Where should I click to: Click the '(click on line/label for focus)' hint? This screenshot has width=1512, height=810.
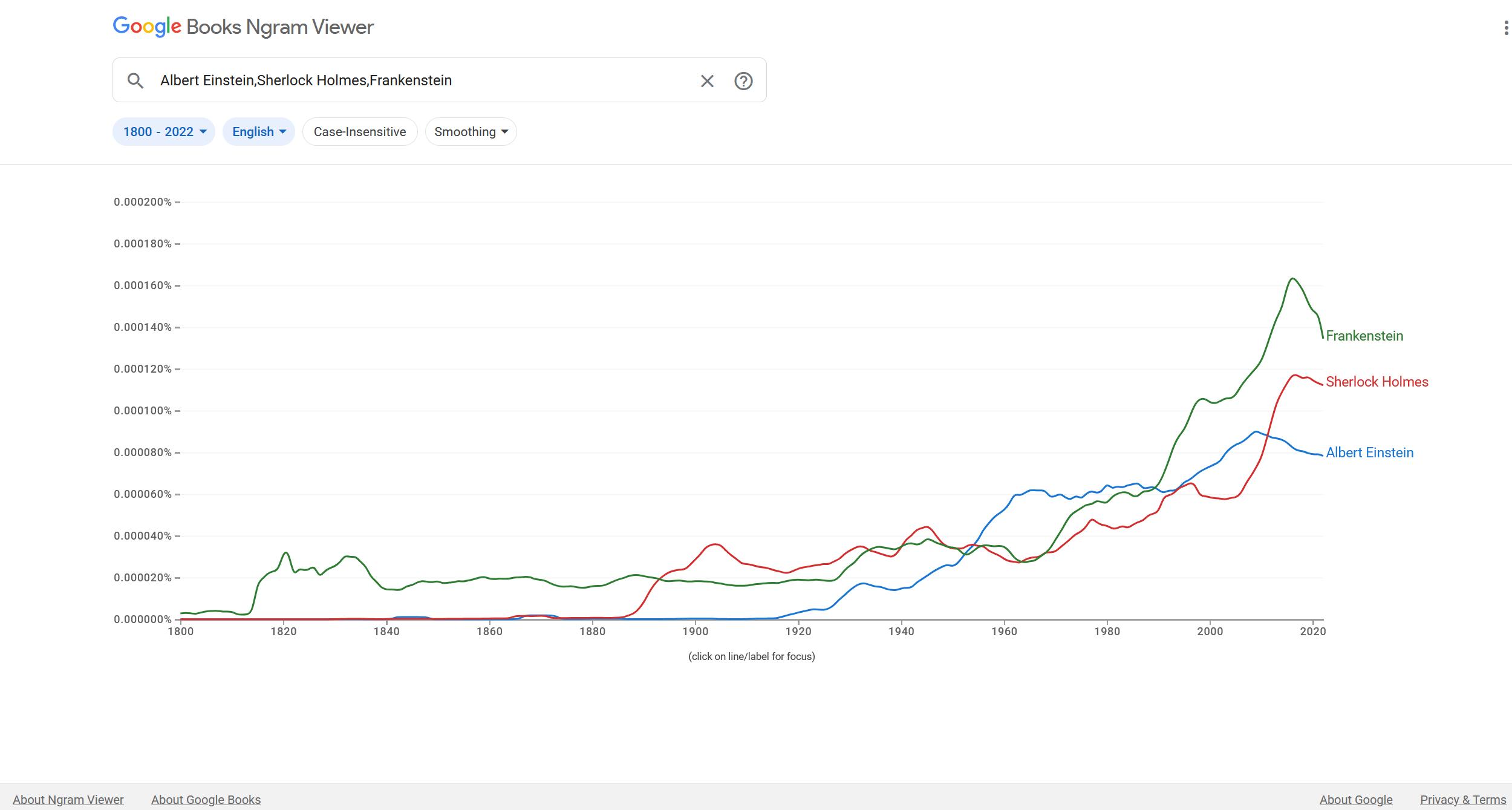pos(752,656)
